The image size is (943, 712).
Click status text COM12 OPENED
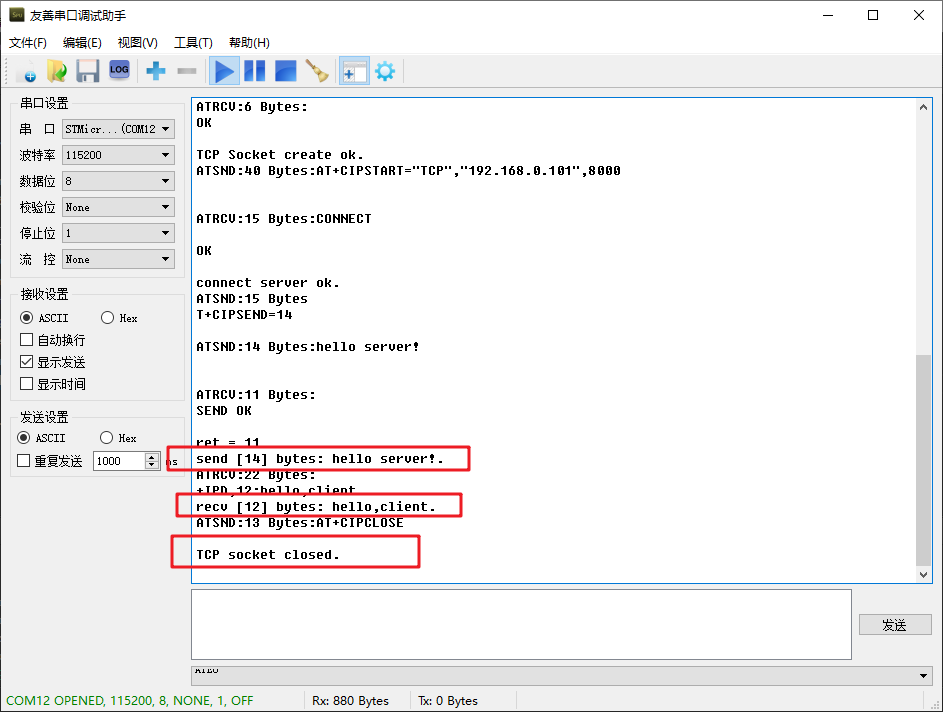[x=129, y=701]
